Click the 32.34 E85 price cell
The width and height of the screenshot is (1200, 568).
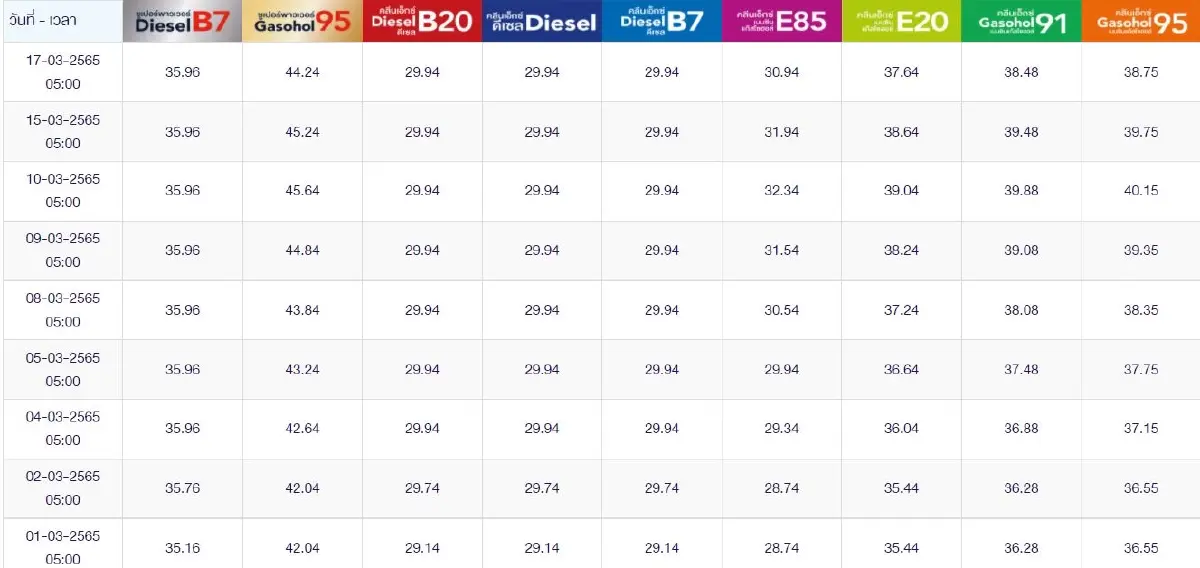tap(782, 191)
